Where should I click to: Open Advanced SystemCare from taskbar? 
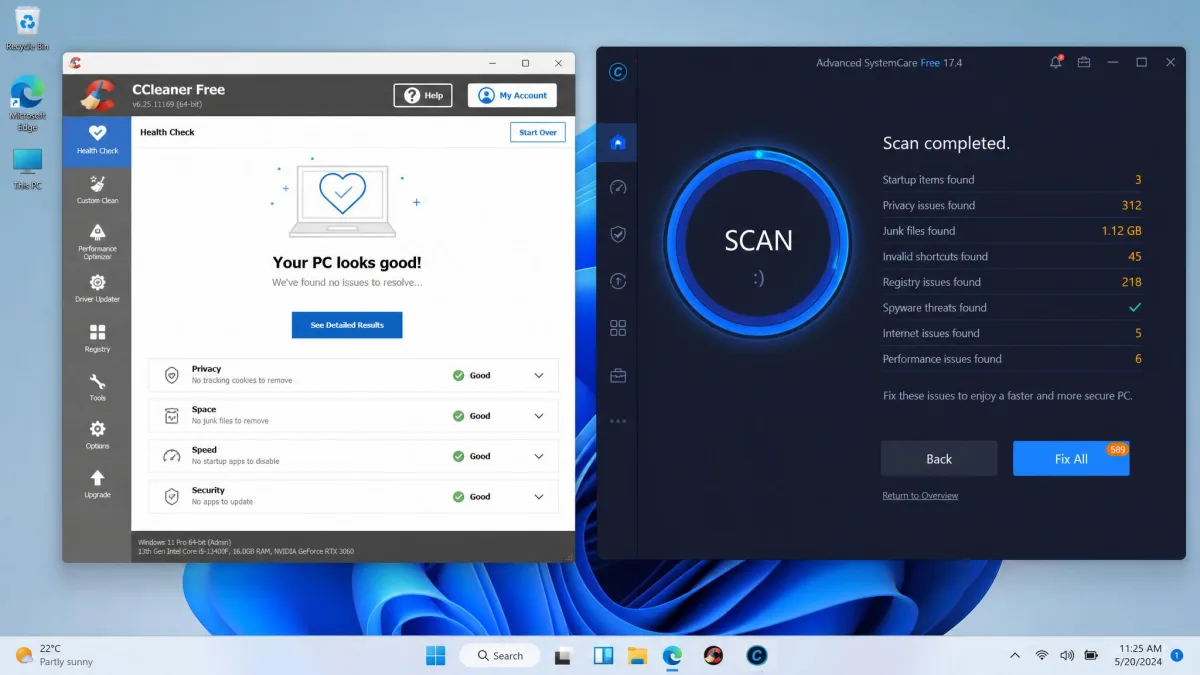click(757, 655)
